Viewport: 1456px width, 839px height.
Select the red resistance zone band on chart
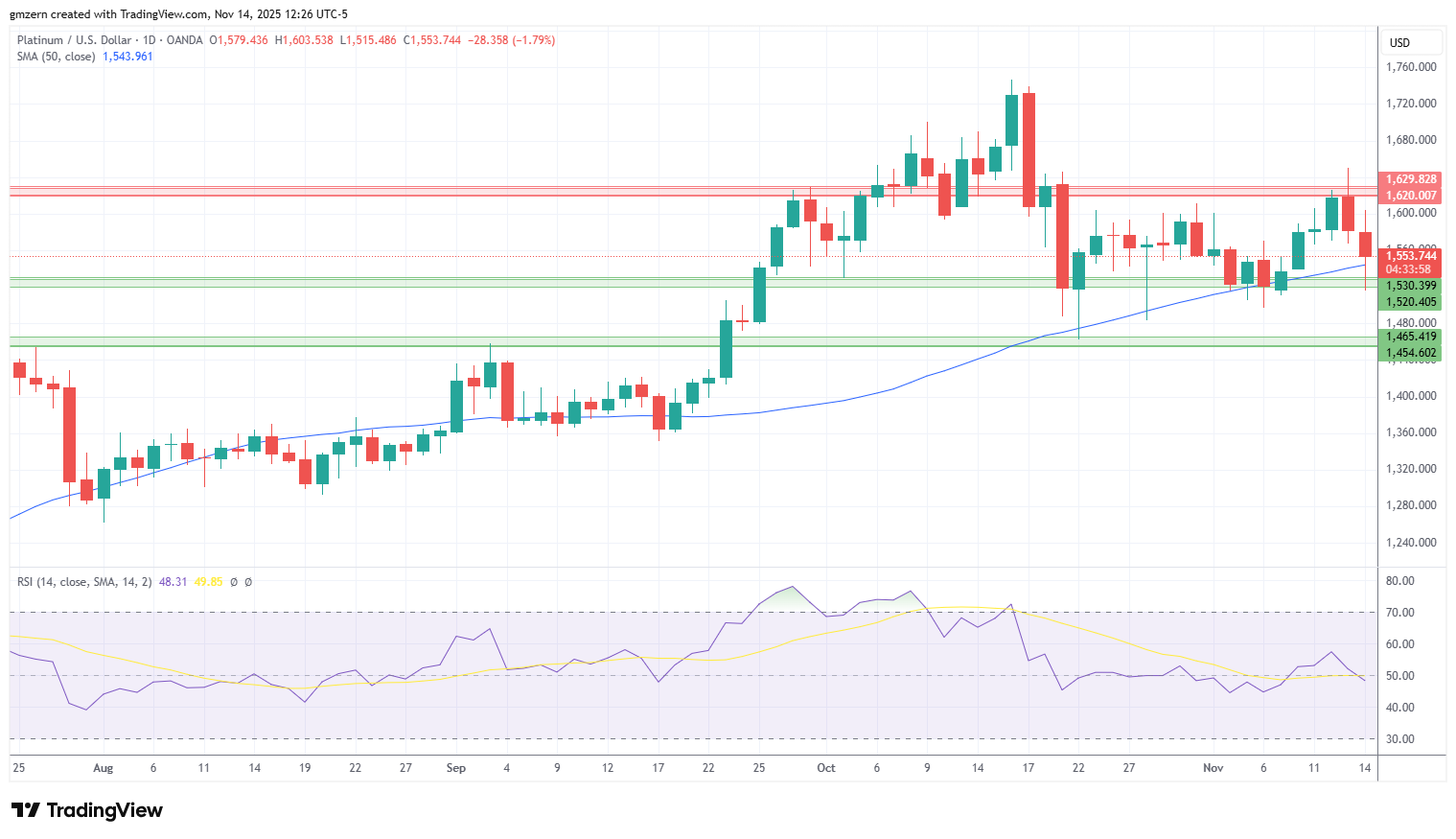click(693, 191)
